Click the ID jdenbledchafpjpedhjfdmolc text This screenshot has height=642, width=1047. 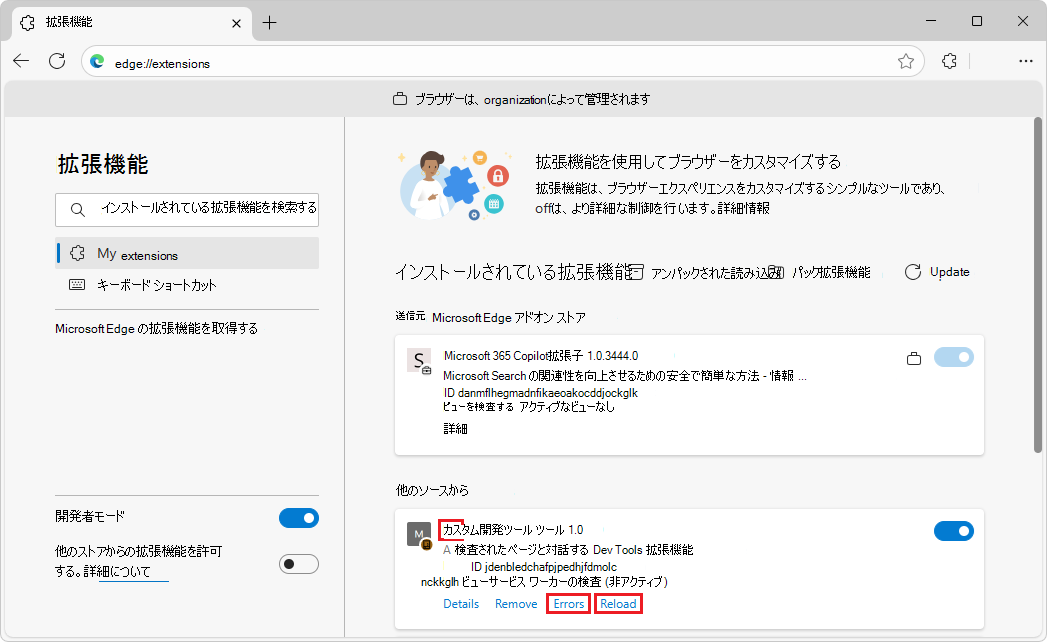click(544, 567)
